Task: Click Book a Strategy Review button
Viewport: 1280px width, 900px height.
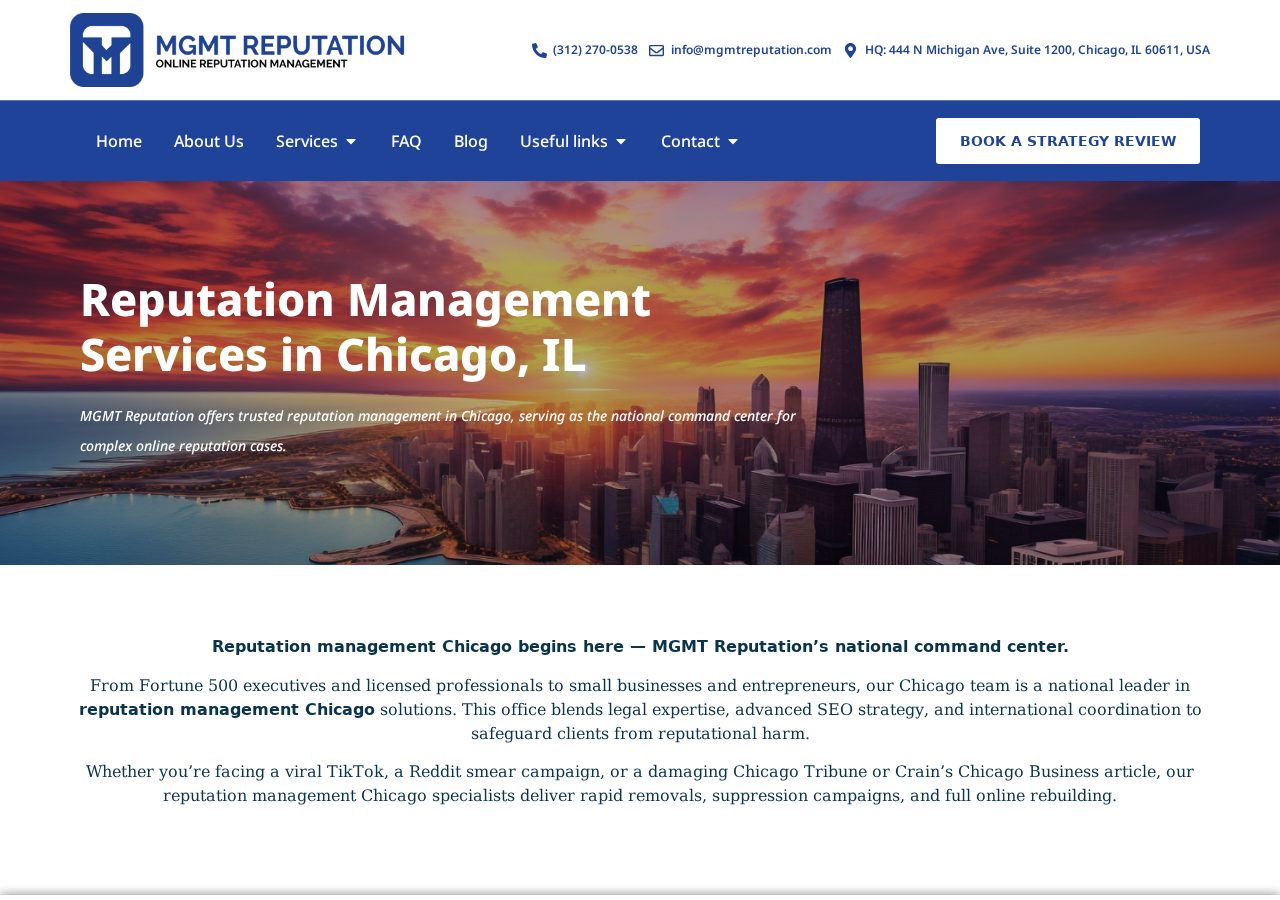Action: coord(1068,141)
